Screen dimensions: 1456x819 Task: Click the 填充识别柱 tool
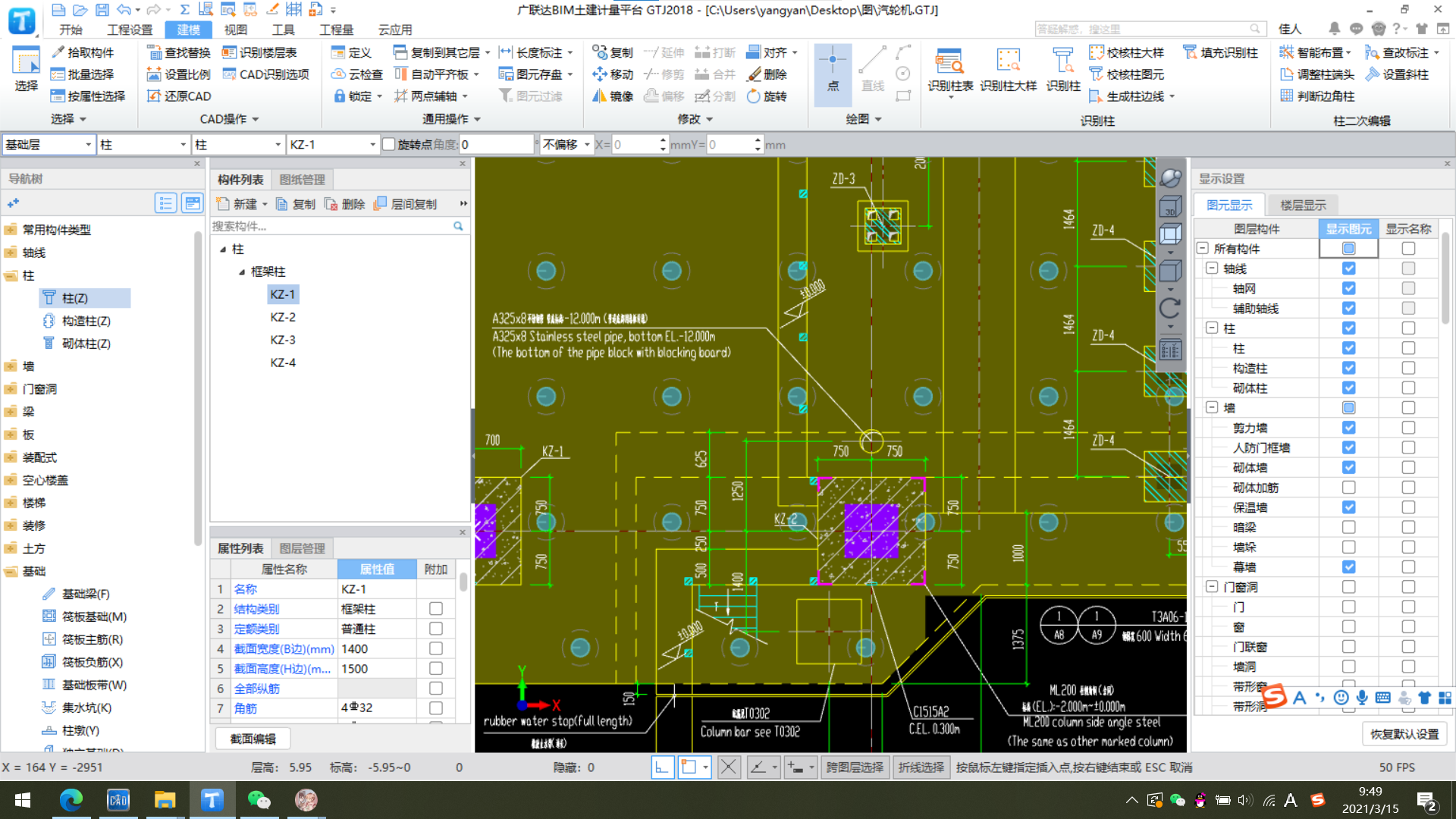coord(1220,52)
